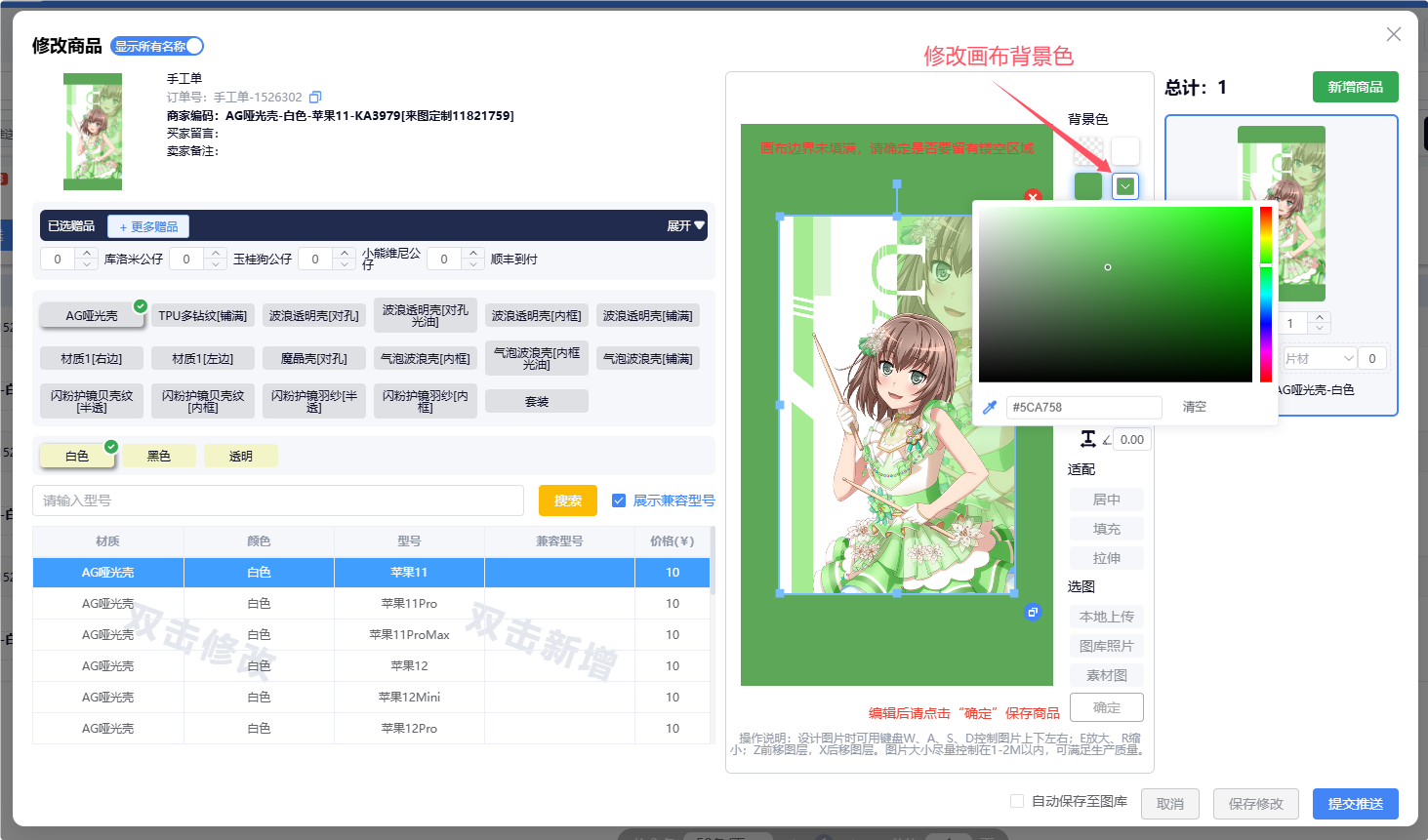Select the transparent checkerboard background swatch
1428x840 pixels.
pos(1088,151)
